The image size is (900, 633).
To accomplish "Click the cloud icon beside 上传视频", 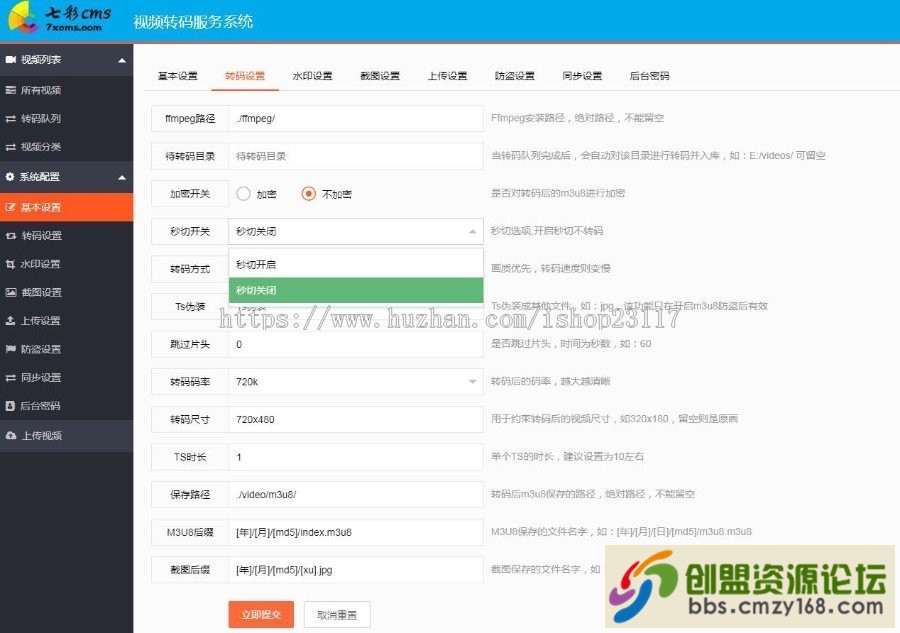I will pos(11,436).
